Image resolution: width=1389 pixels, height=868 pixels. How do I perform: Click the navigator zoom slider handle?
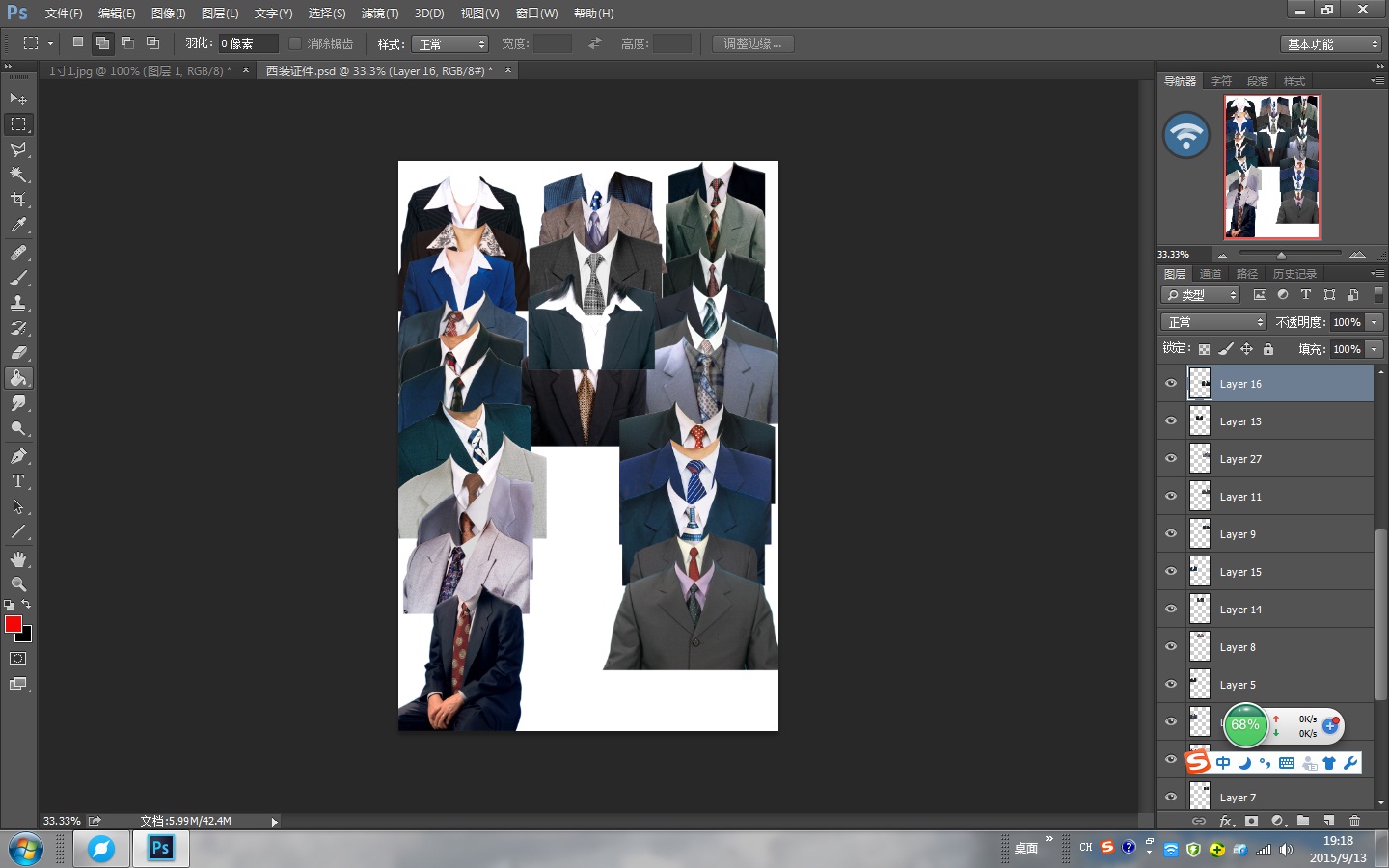point(1281,255)
